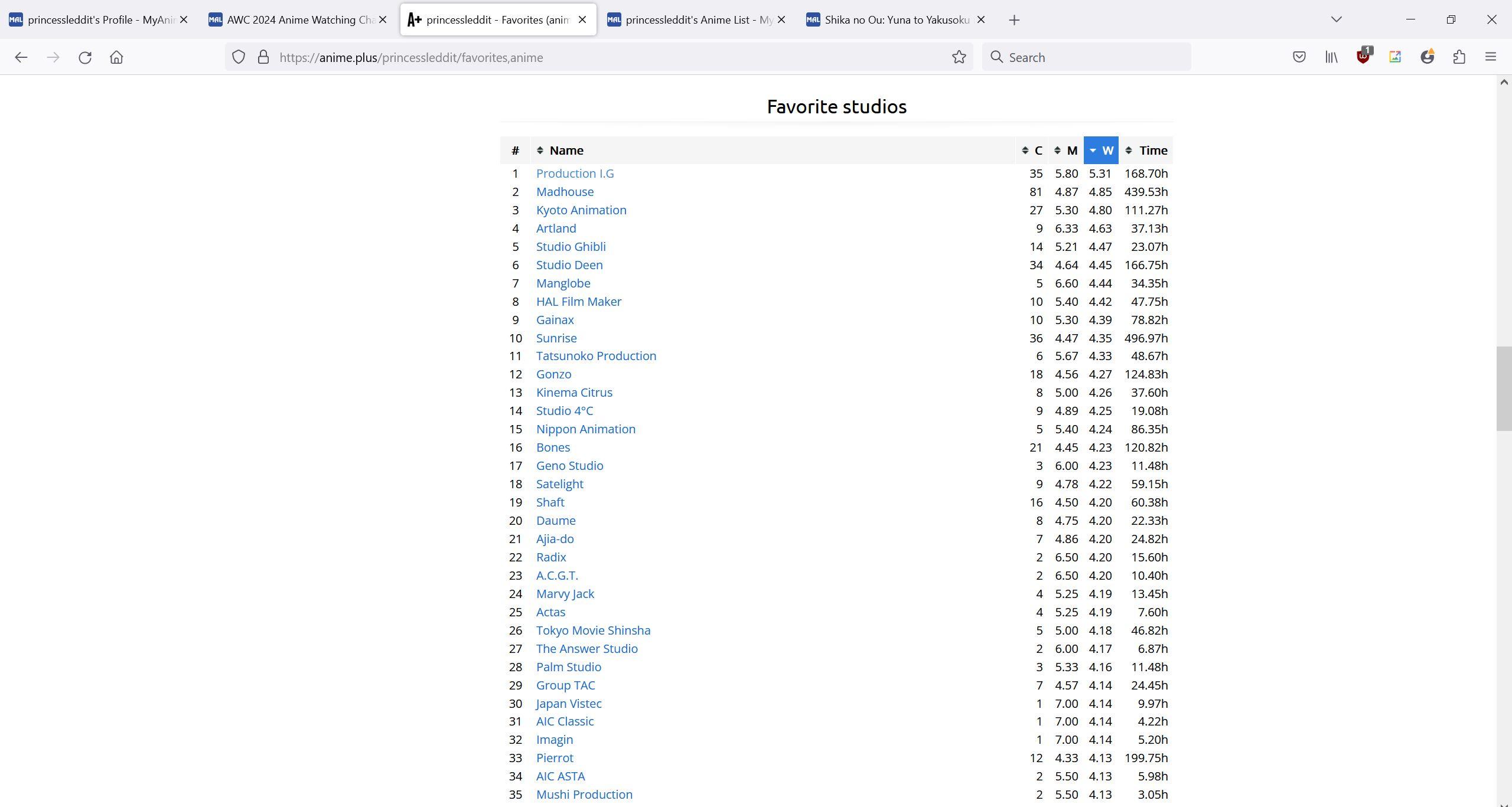Viewport: 1512px width, 807px height.
Task: Open the extensions puzzle piece icon
Action: [1459, 57]
